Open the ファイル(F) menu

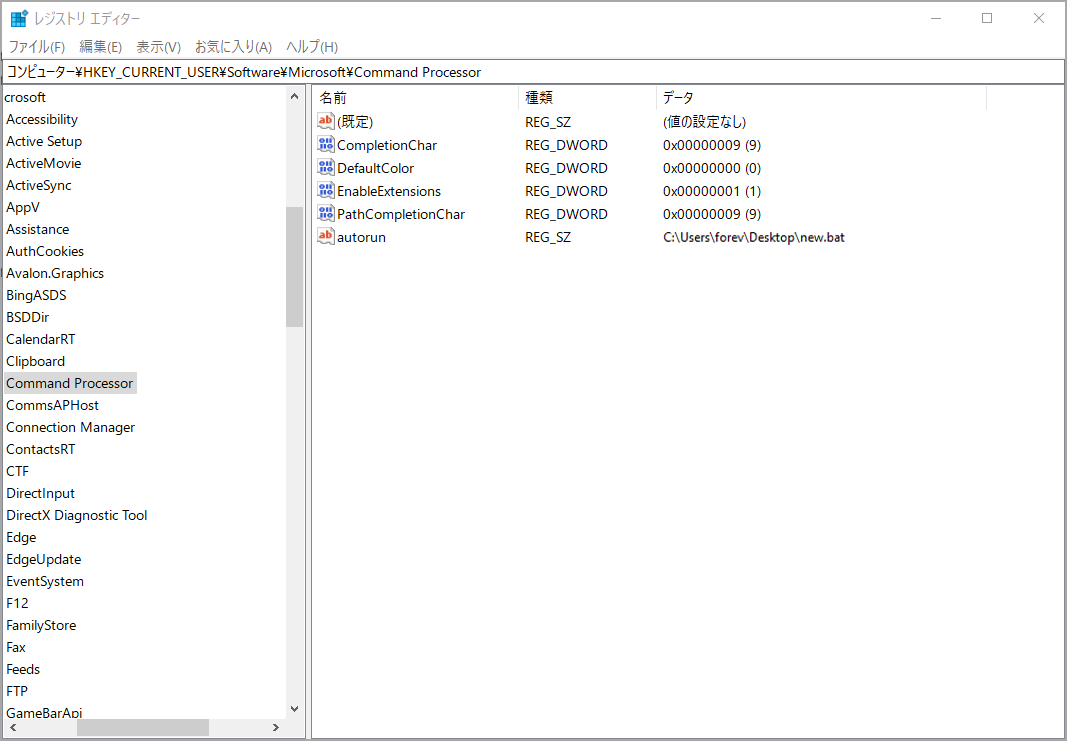tap(37, 47)
